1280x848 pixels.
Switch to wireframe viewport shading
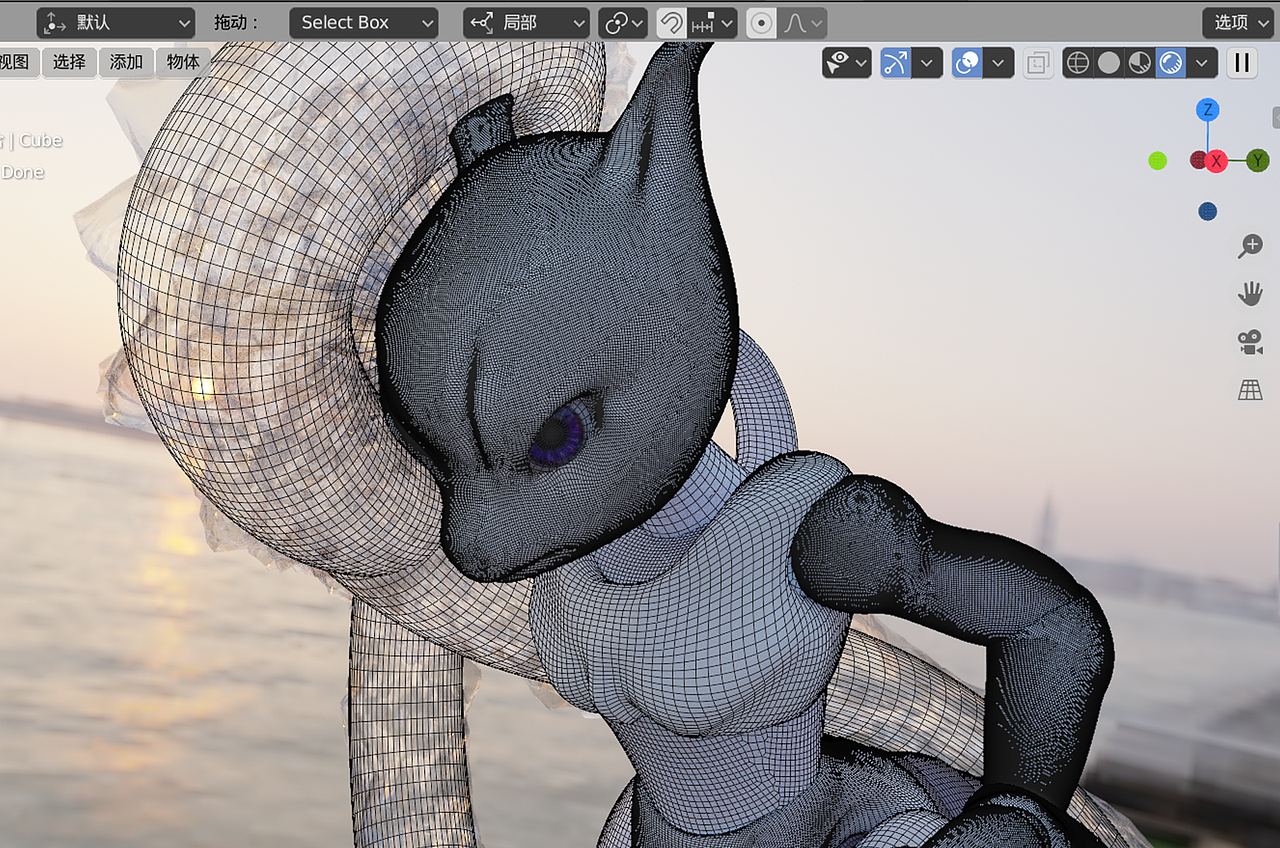(x=1078, y=63)
